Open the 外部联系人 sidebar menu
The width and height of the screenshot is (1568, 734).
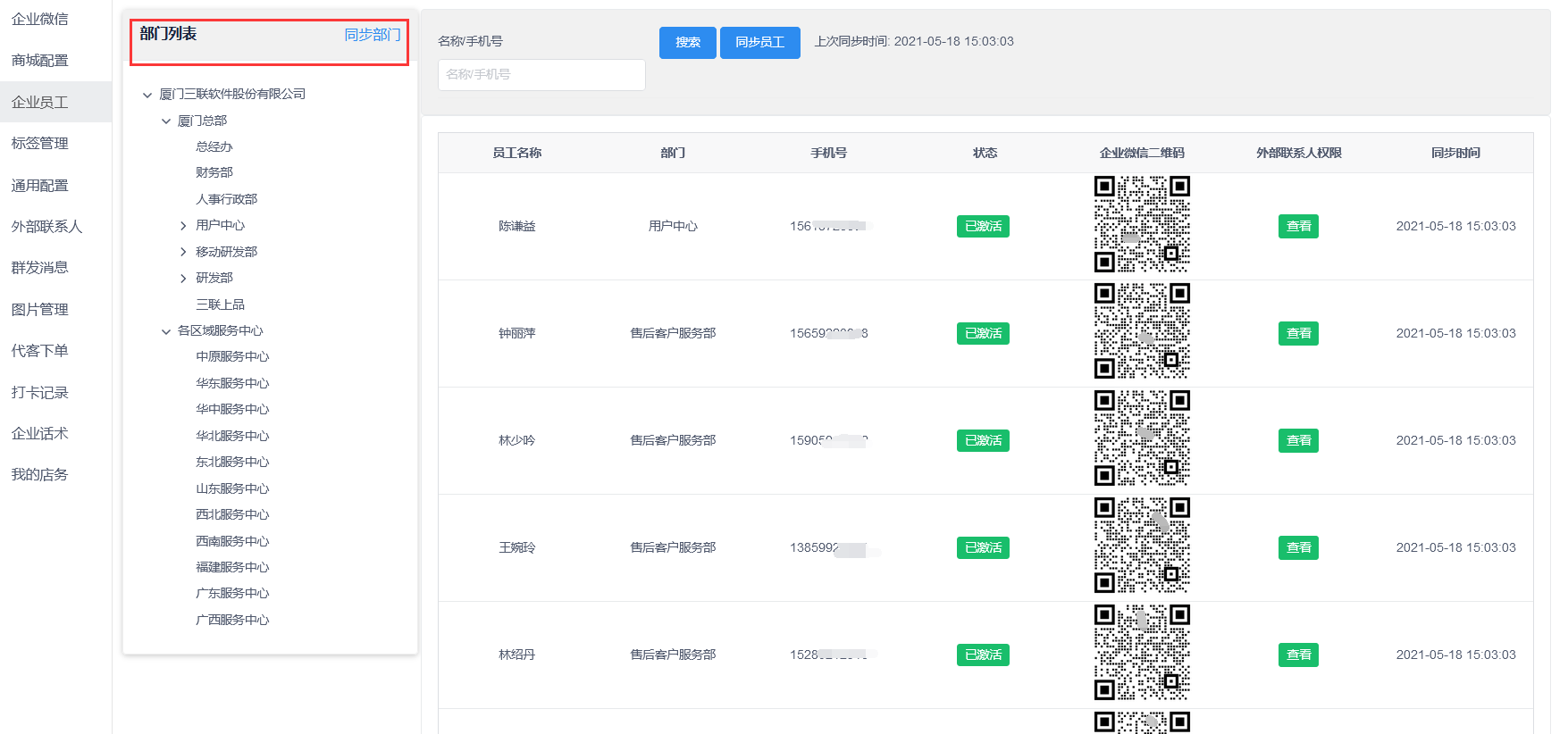pyautogui.click(x=46, y=227)
